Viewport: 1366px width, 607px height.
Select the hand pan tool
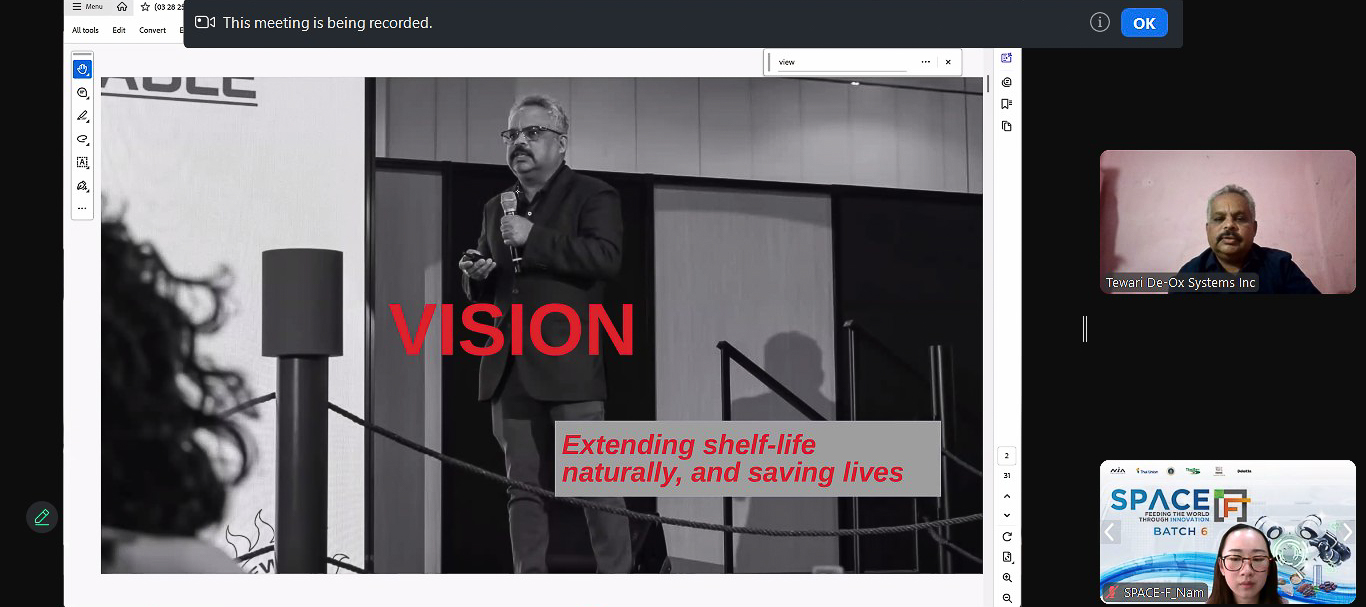(82, 69)
